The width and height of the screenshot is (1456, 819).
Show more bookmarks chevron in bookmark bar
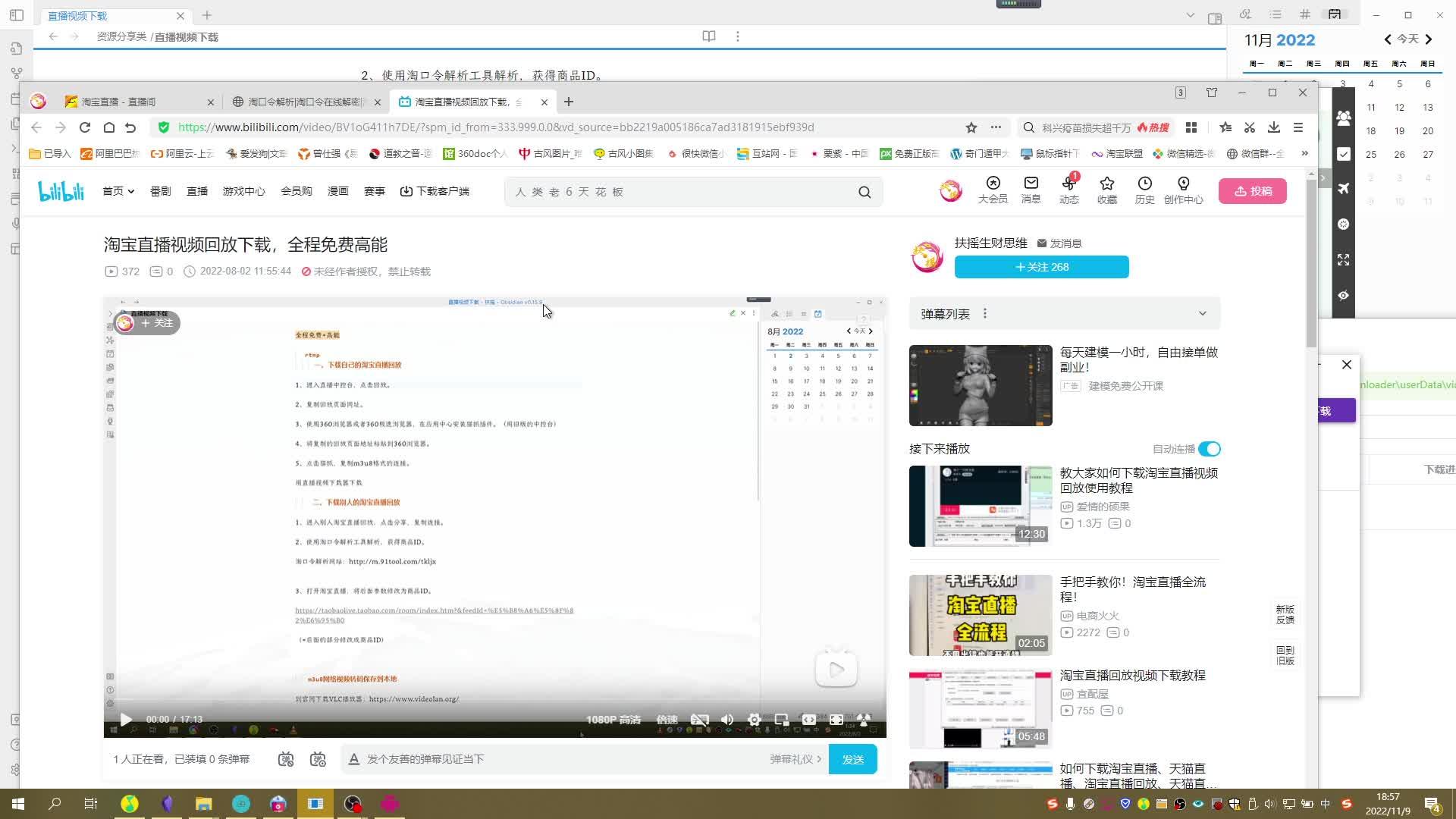1304,153
